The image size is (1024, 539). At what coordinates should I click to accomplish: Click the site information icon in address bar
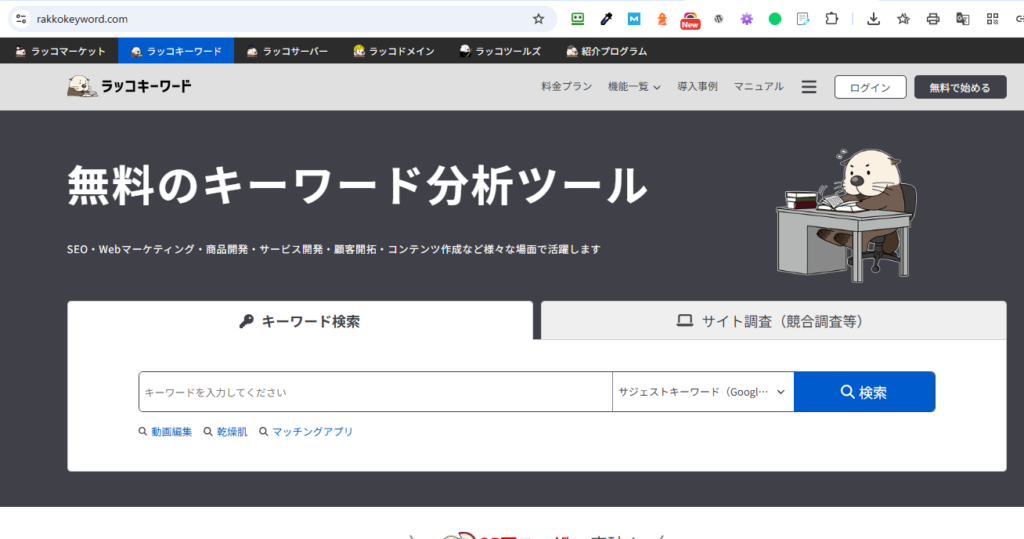(x=21, y=19)
